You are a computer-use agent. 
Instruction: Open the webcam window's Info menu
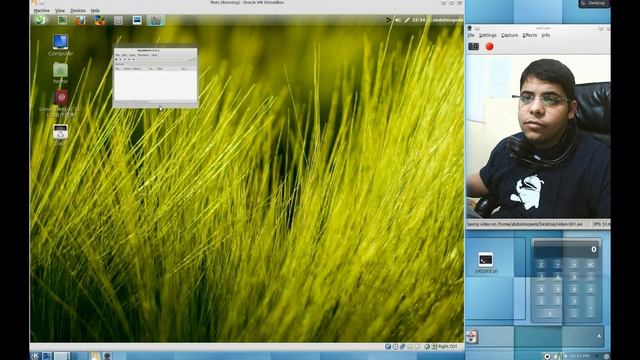tap(546, 36)
